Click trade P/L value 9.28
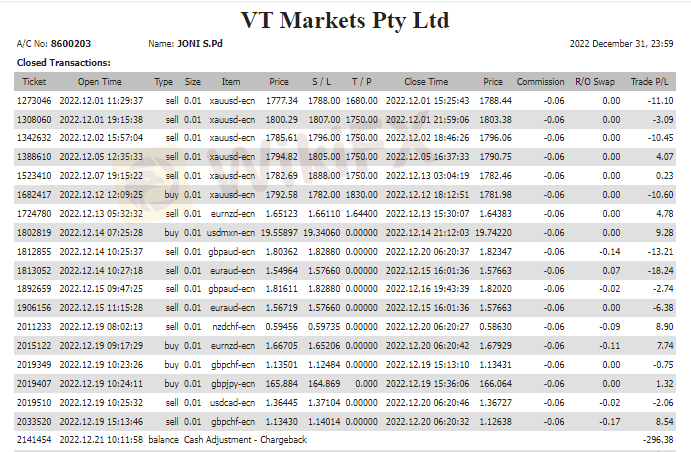Viewport: 691px width, 452px height. click(664, 232)
